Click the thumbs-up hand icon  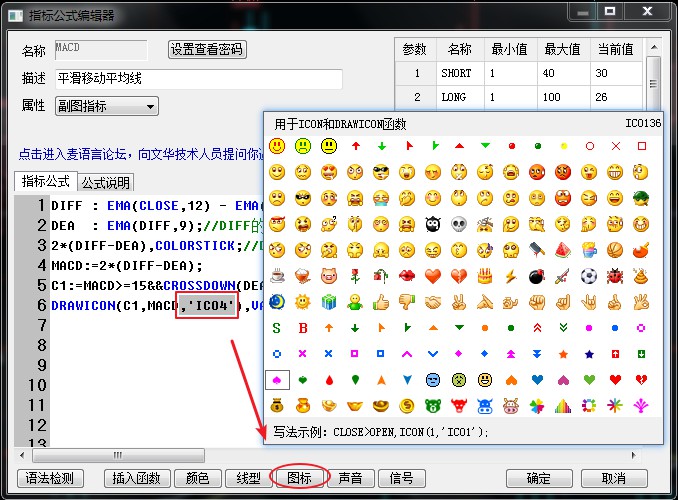coord(381,301)
